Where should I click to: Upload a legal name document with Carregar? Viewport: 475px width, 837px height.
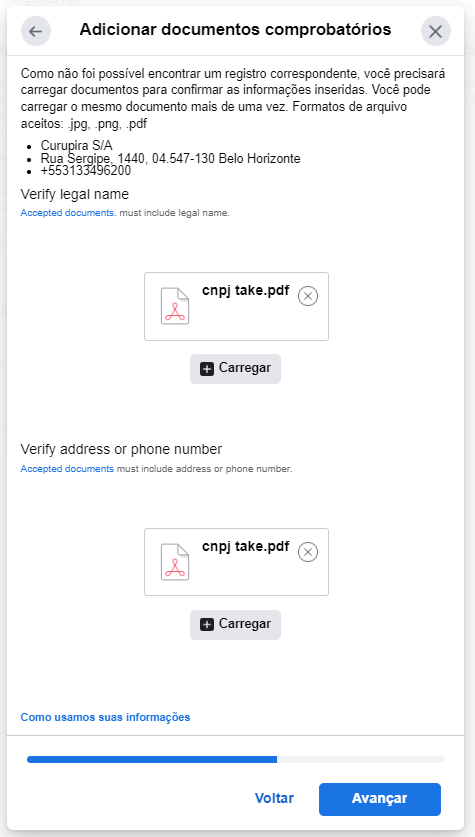(235, 368)
